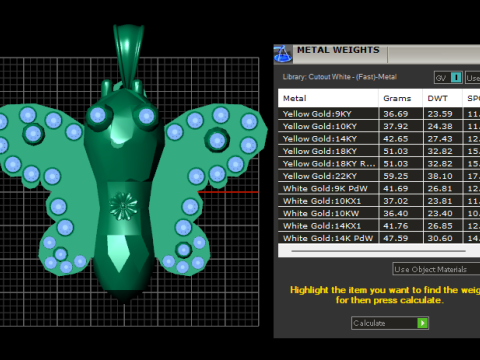
Task: Select the White Gold:9K PdW row
Action: coord(379,188)
